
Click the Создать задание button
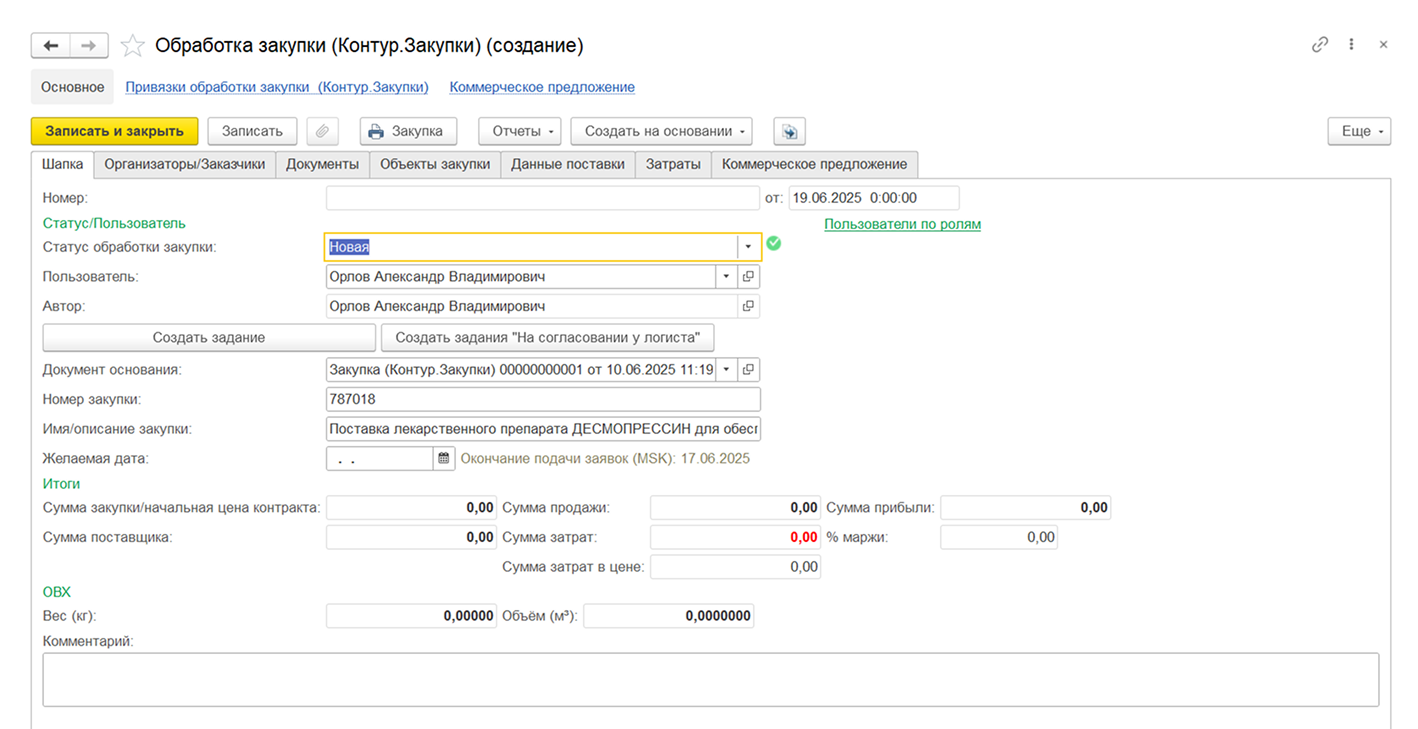[209, 337]
